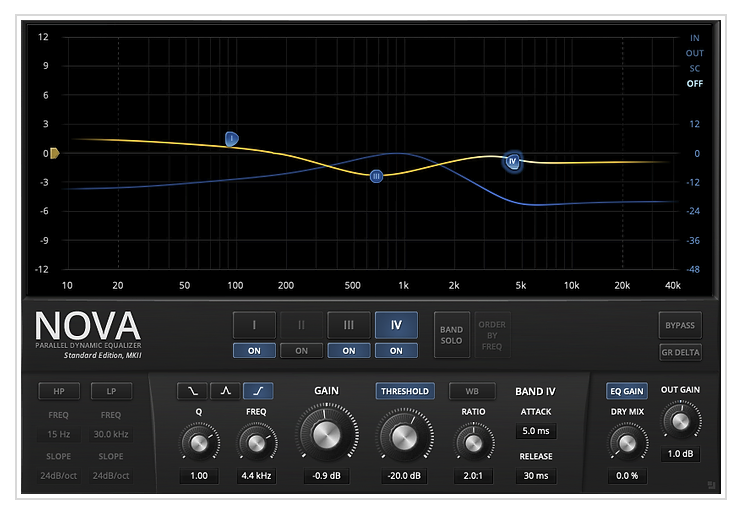Image resolution: width=730 pixels, height=512 pixels.
Task: Click the attack value field 5.0 ms
Action: pos(536,431)
